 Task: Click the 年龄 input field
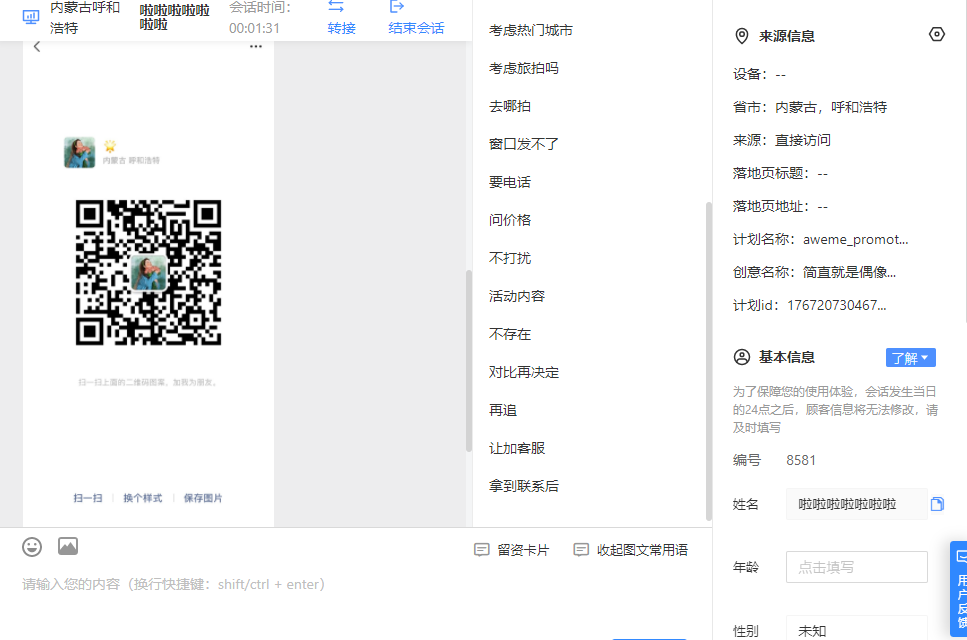pyautogui.click(x=857, y=567)
